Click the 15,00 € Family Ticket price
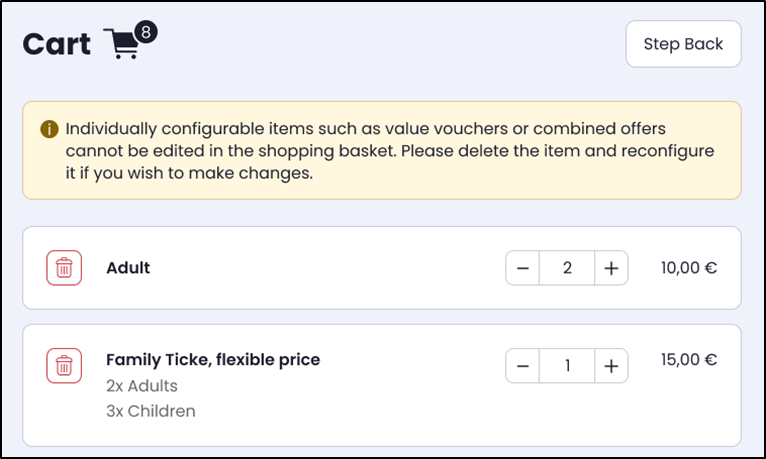 [x=689, y=360]
